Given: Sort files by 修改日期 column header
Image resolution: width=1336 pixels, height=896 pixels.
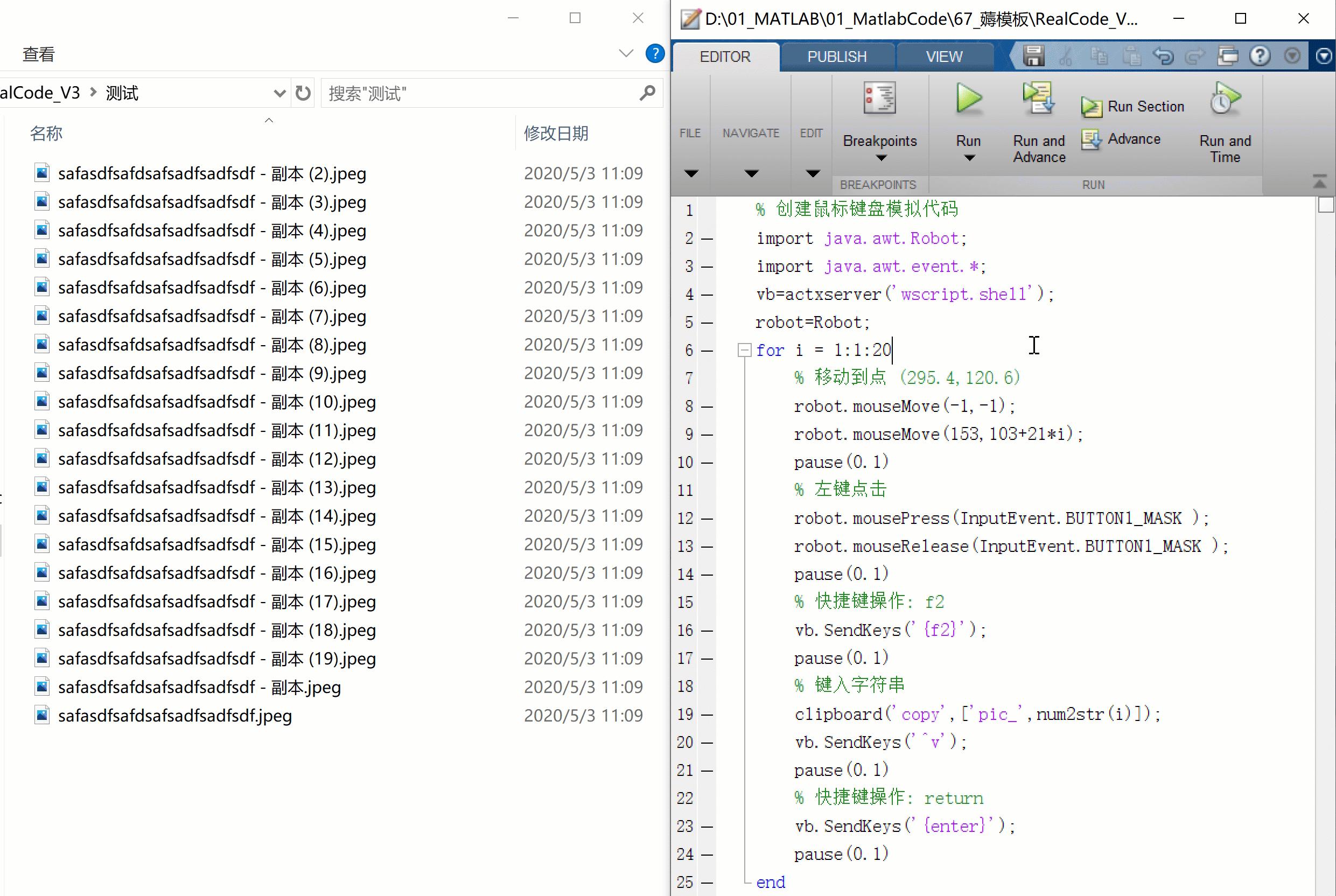Looking at the screenshot, I should 556,133.
